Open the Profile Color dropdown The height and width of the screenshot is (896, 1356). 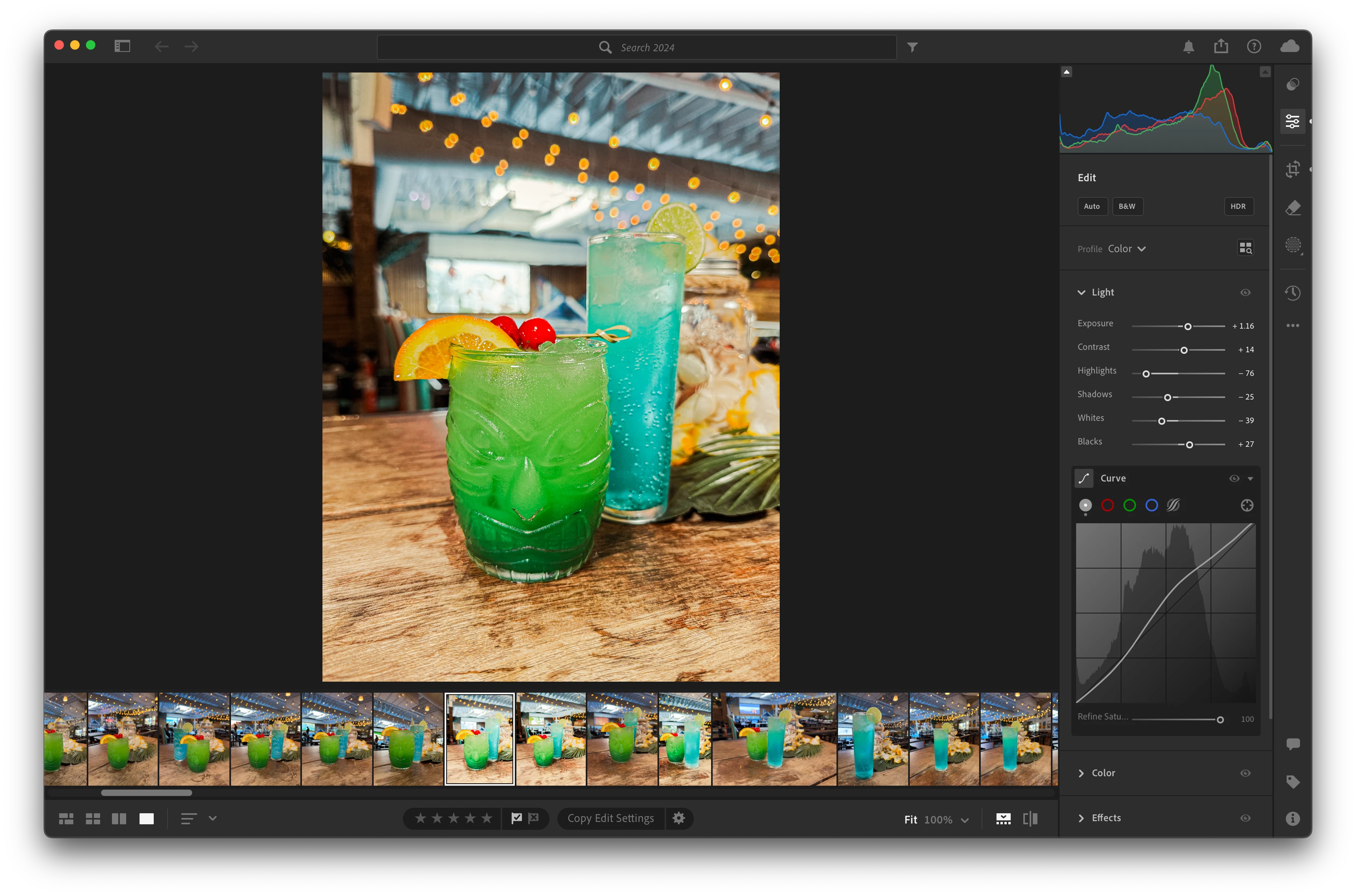1126,249
